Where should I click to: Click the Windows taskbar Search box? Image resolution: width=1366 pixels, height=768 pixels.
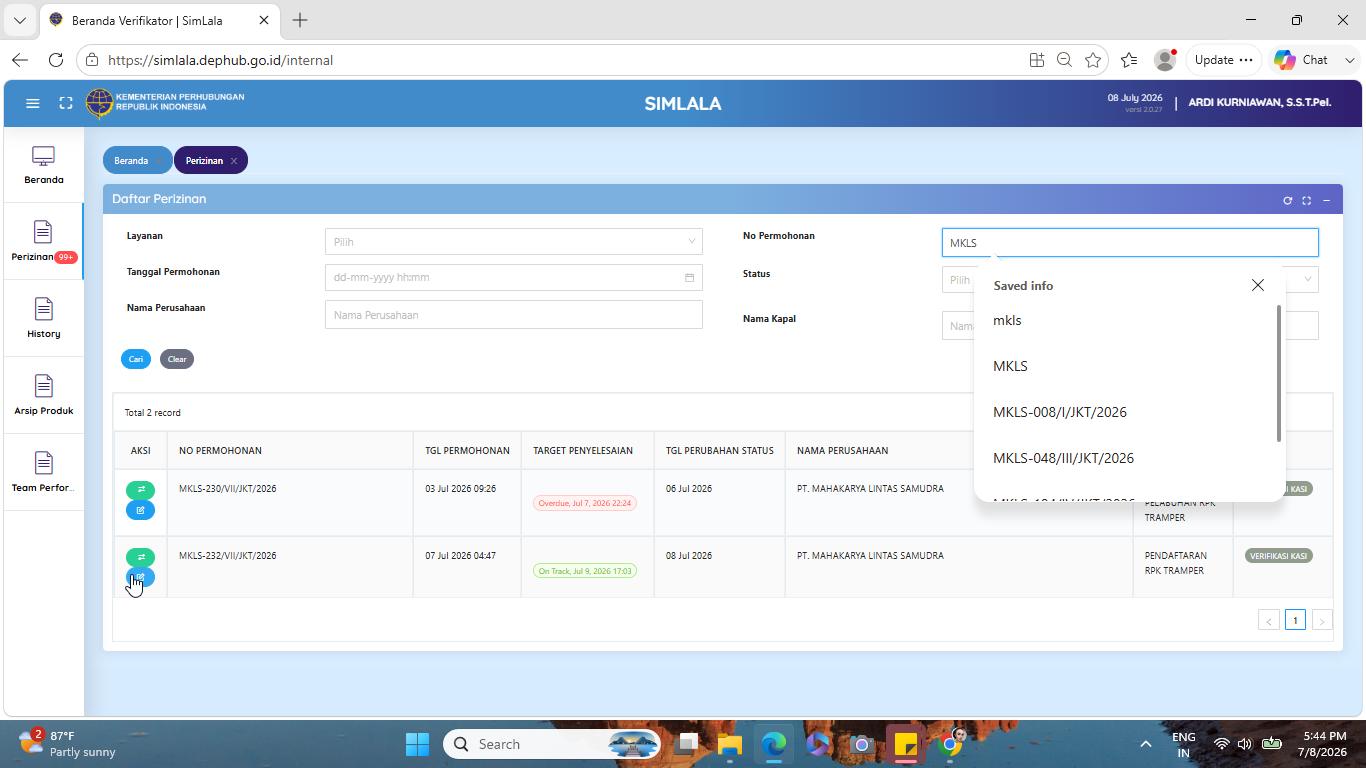pyautogui.click(x=553, y=744)
